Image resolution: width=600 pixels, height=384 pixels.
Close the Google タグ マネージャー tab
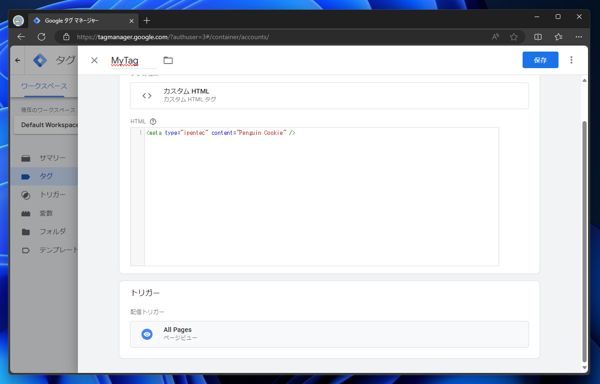pos(131,21)
